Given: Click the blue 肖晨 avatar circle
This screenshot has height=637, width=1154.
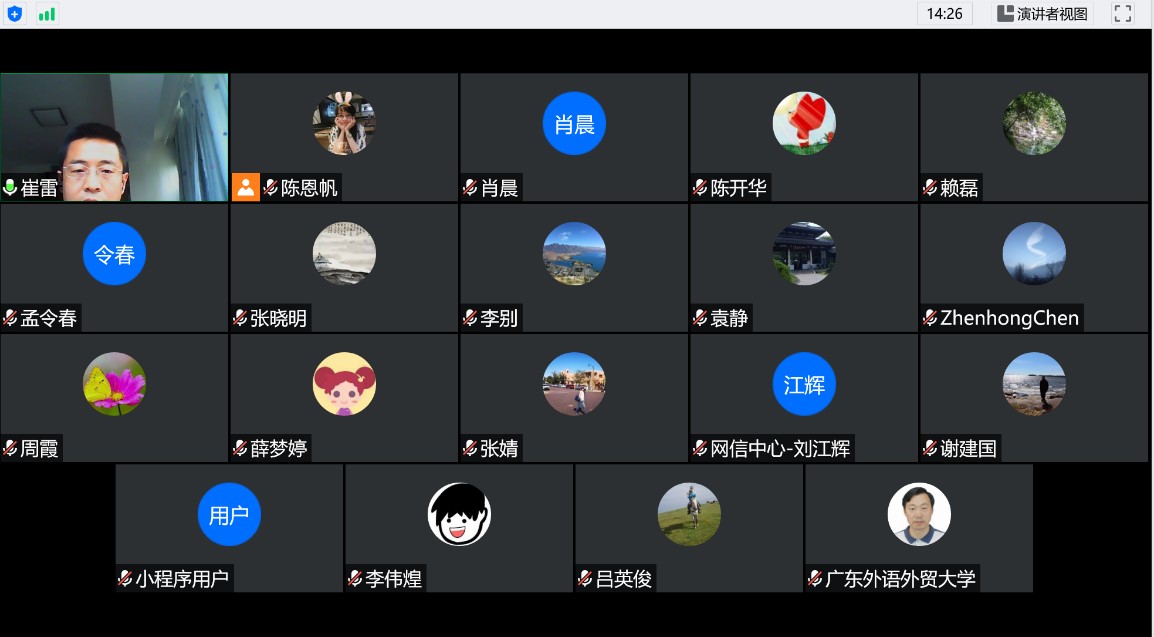Looking at the screenshot, I should pyautogui.click(x=574, y=124).
